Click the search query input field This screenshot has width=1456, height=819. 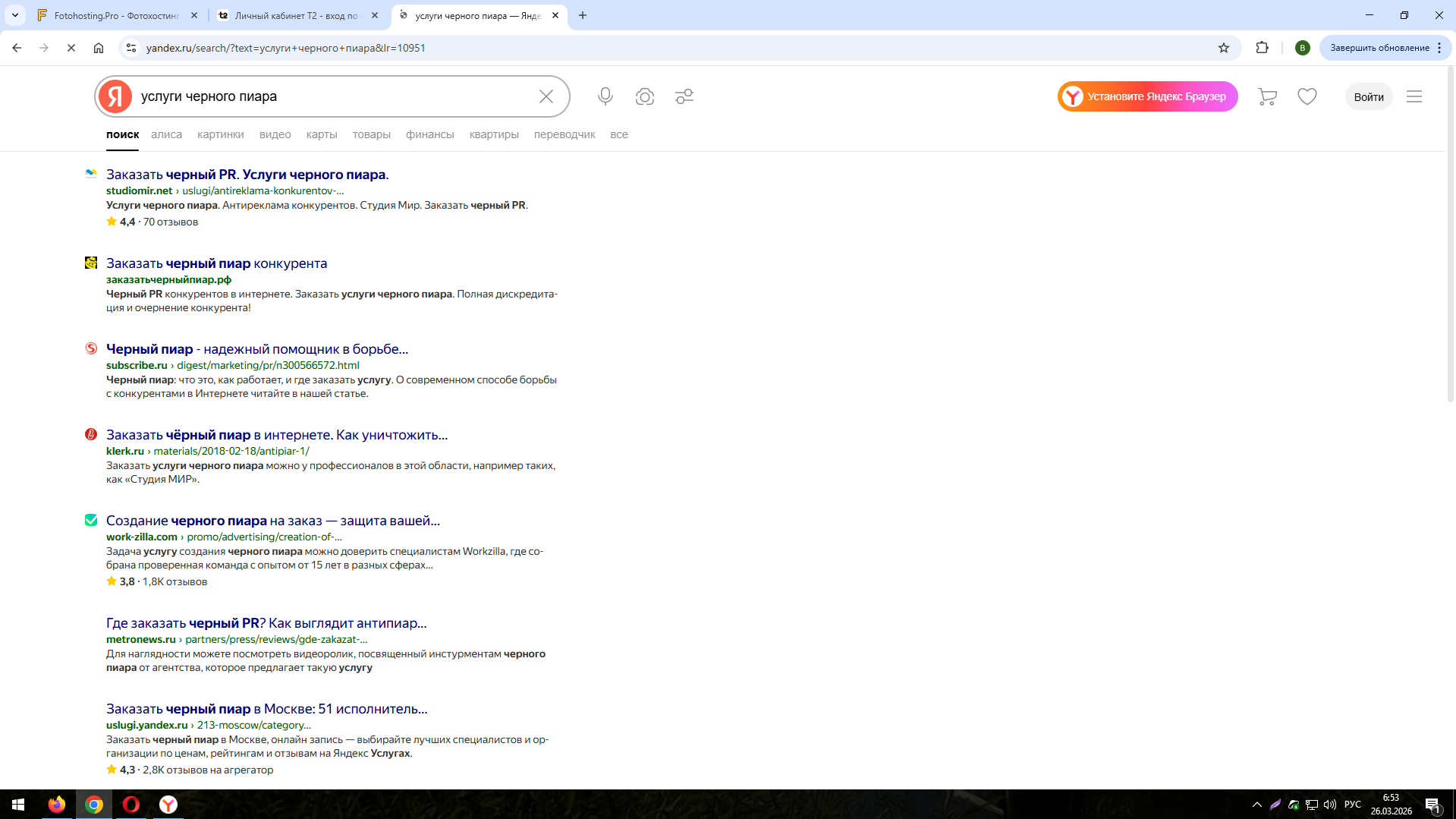coord(334,96)
